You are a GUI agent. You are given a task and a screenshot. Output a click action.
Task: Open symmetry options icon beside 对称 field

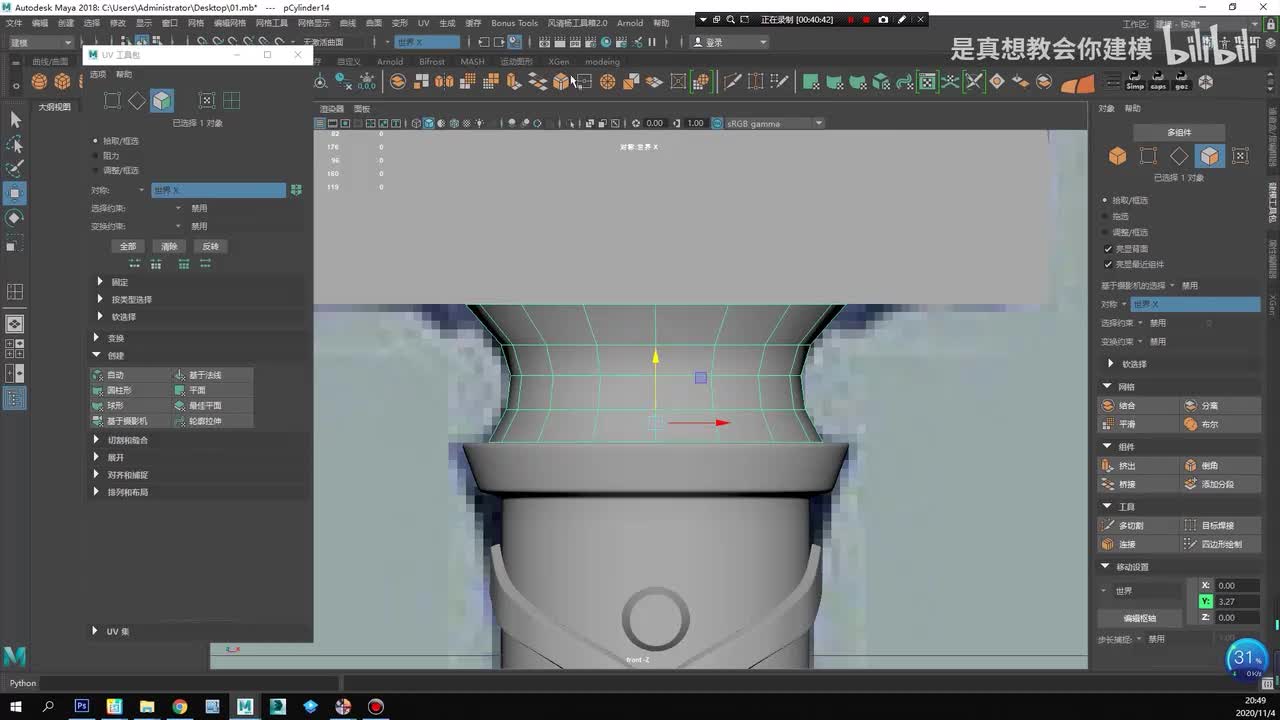pos(296,190)
